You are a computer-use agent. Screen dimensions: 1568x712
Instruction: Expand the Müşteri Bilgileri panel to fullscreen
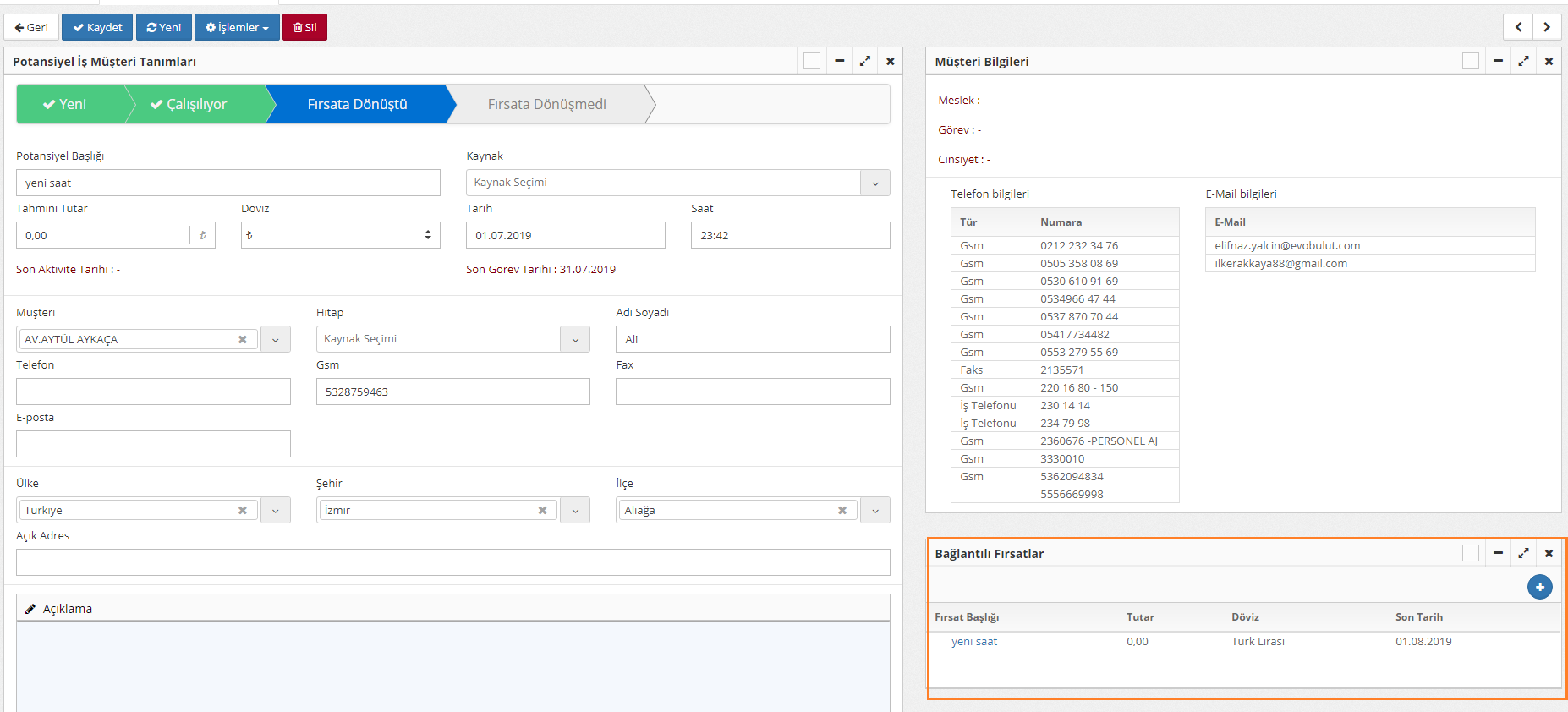[x=1523, y=61]
